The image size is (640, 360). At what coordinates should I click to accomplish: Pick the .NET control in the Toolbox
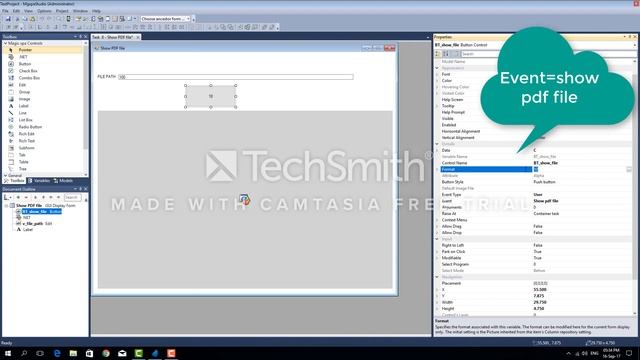23,57
